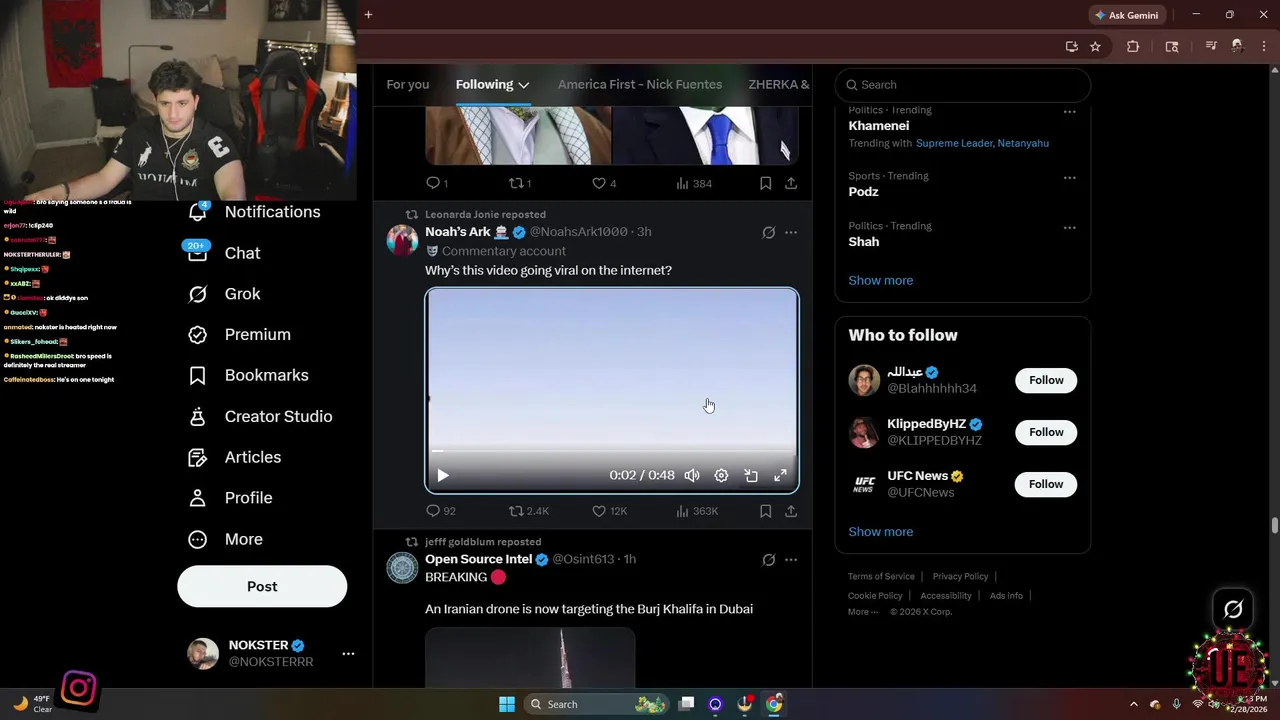Viewport: 1280px width, 720px height.
Task: Open the Open Source Intel profile name
Action: 478,559
